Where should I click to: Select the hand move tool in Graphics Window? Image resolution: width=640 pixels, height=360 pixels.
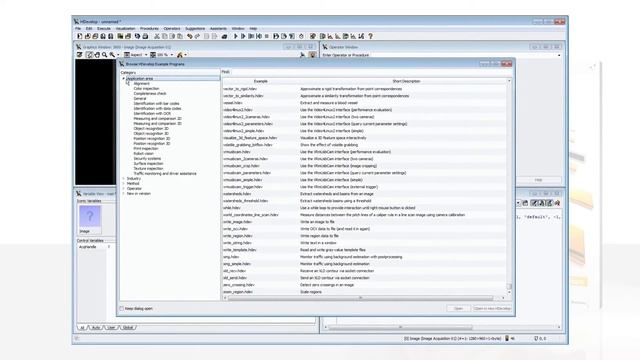97,55
